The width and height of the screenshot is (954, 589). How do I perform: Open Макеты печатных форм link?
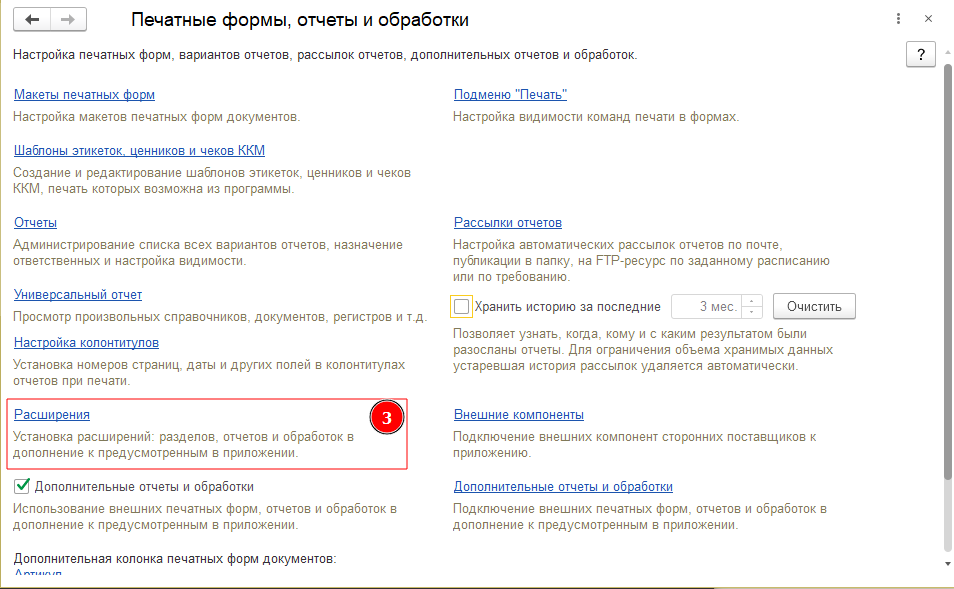tap(85, 95)
